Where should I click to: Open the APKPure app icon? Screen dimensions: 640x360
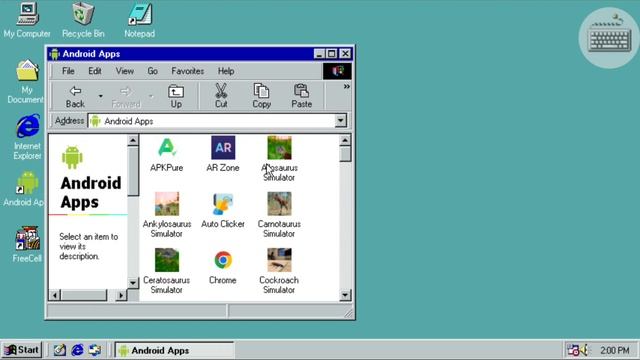click(x=167, y=148)
